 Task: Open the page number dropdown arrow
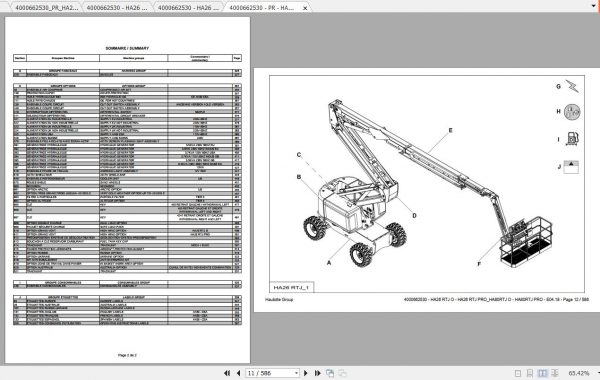(x=296, y=373)
